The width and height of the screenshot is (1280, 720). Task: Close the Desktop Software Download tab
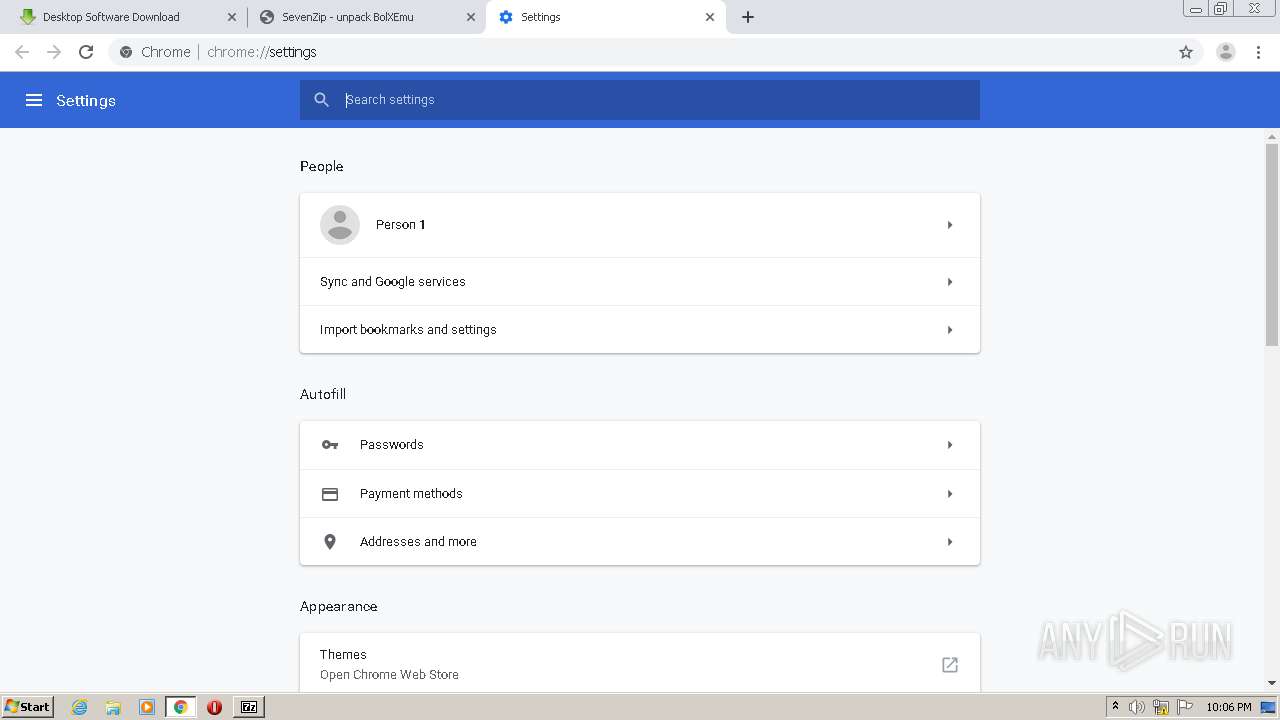pyautogui.click(x=232, y=17)
